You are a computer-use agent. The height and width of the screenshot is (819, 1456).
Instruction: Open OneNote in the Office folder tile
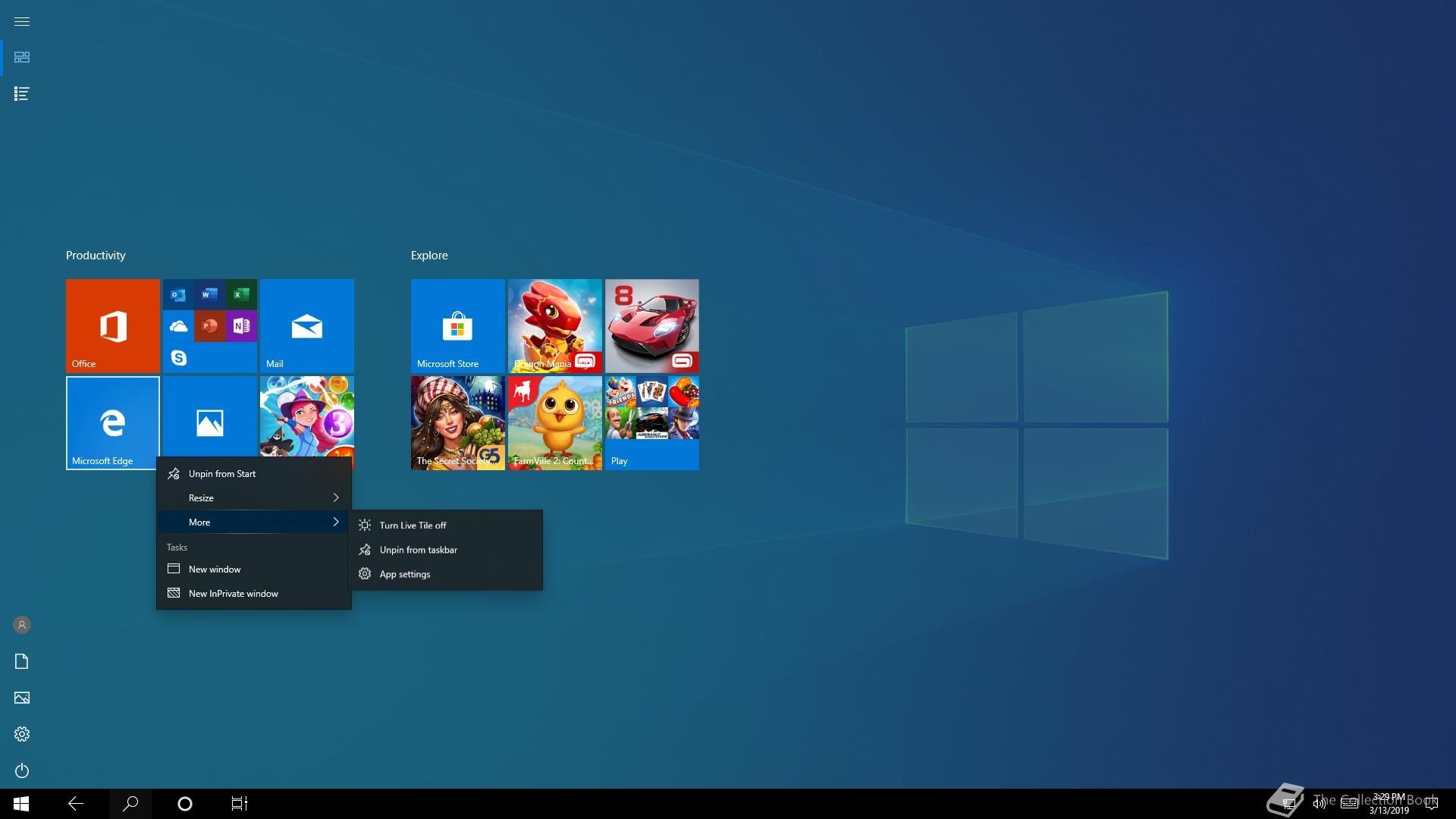pos(241,326)
